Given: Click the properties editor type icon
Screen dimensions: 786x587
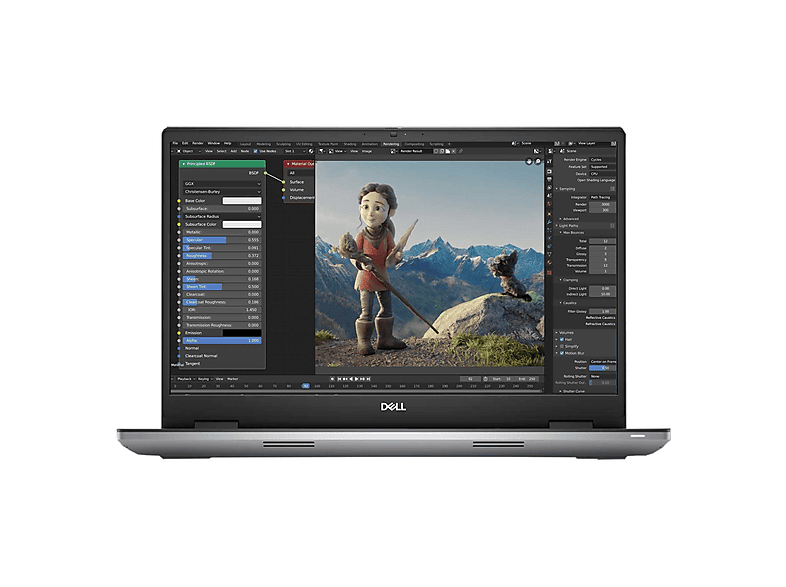Looking at the screenshot, I should tap(550, 151).
